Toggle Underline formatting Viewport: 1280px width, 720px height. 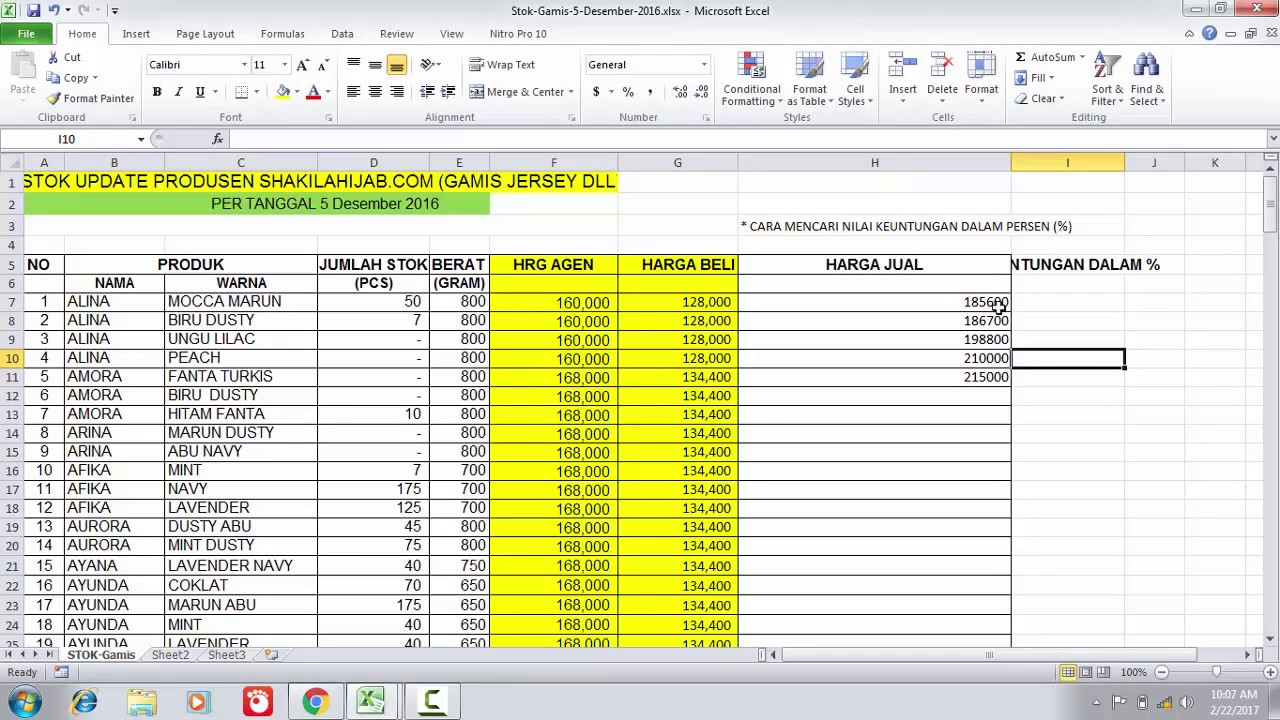point(200,91)
